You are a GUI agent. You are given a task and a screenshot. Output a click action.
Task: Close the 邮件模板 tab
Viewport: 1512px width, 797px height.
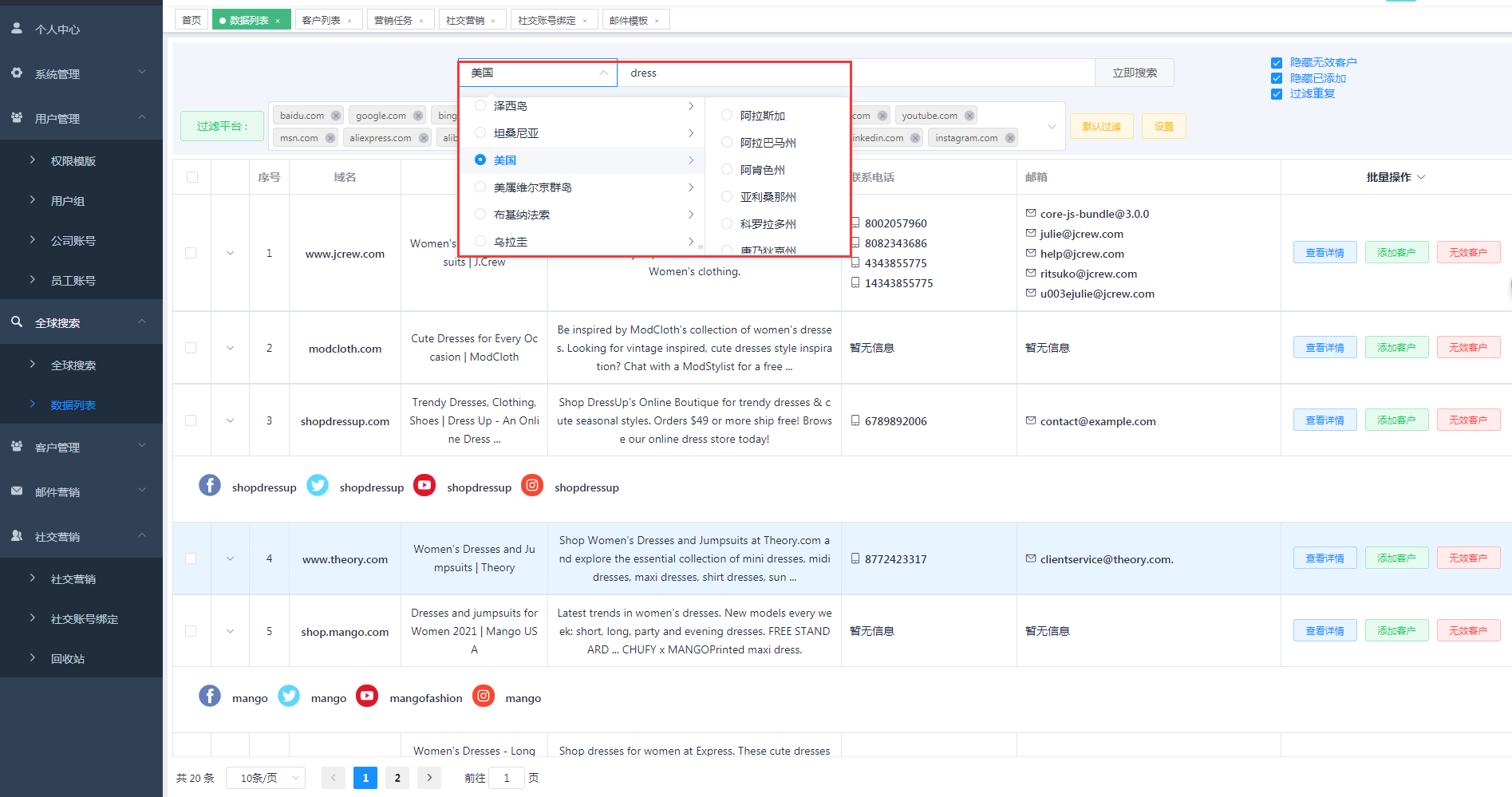657,21
